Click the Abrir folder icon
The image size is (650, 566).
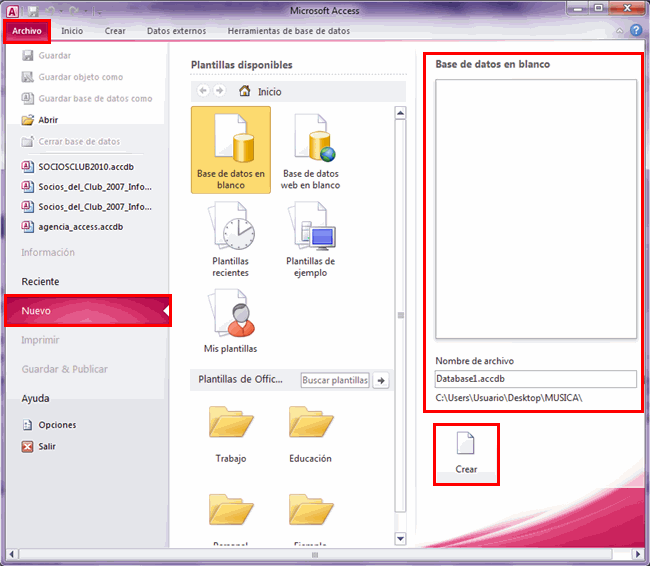point(28,120)
